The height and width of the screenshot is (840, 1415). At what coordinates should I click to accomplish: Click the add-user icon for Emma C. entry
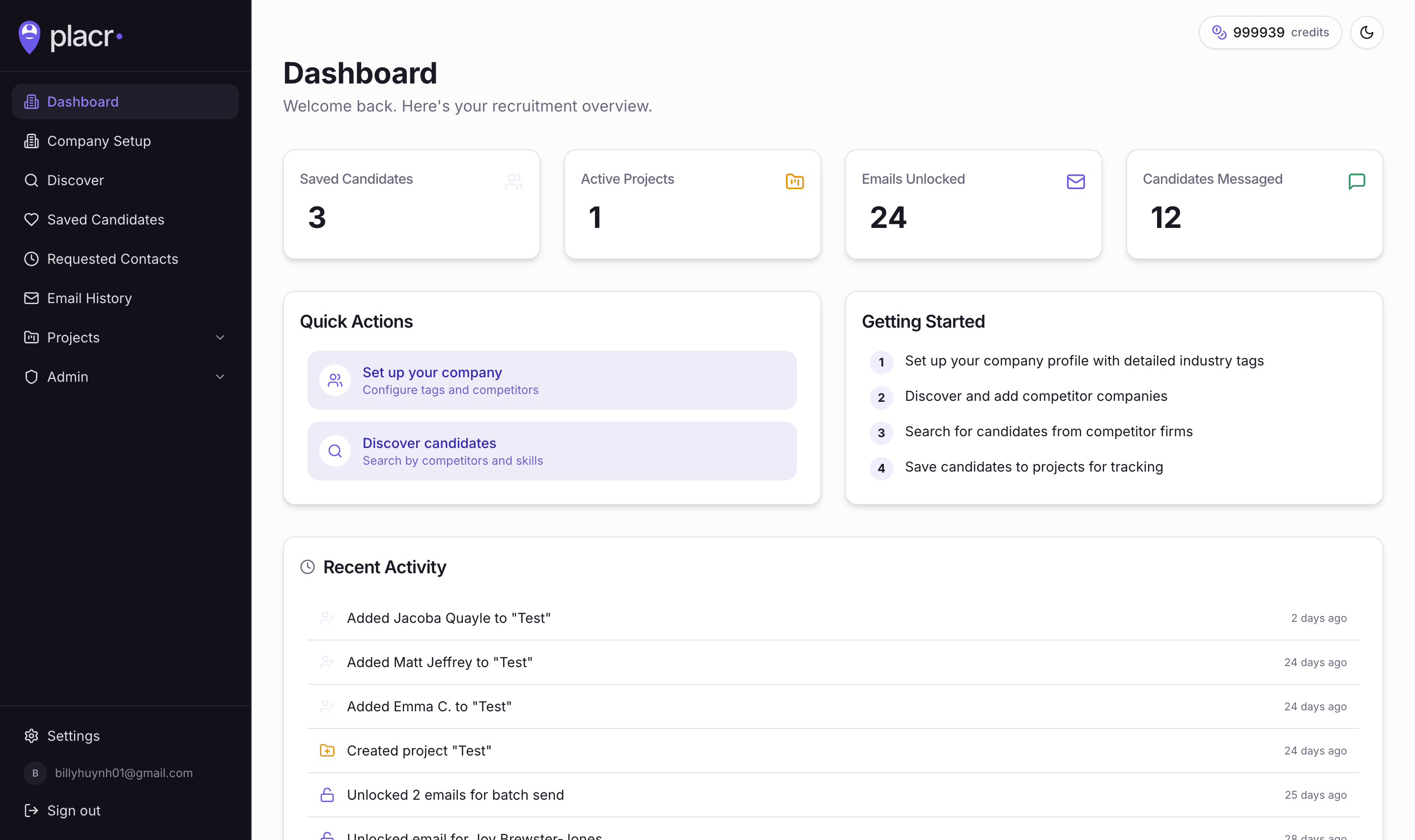pos(327,706)
